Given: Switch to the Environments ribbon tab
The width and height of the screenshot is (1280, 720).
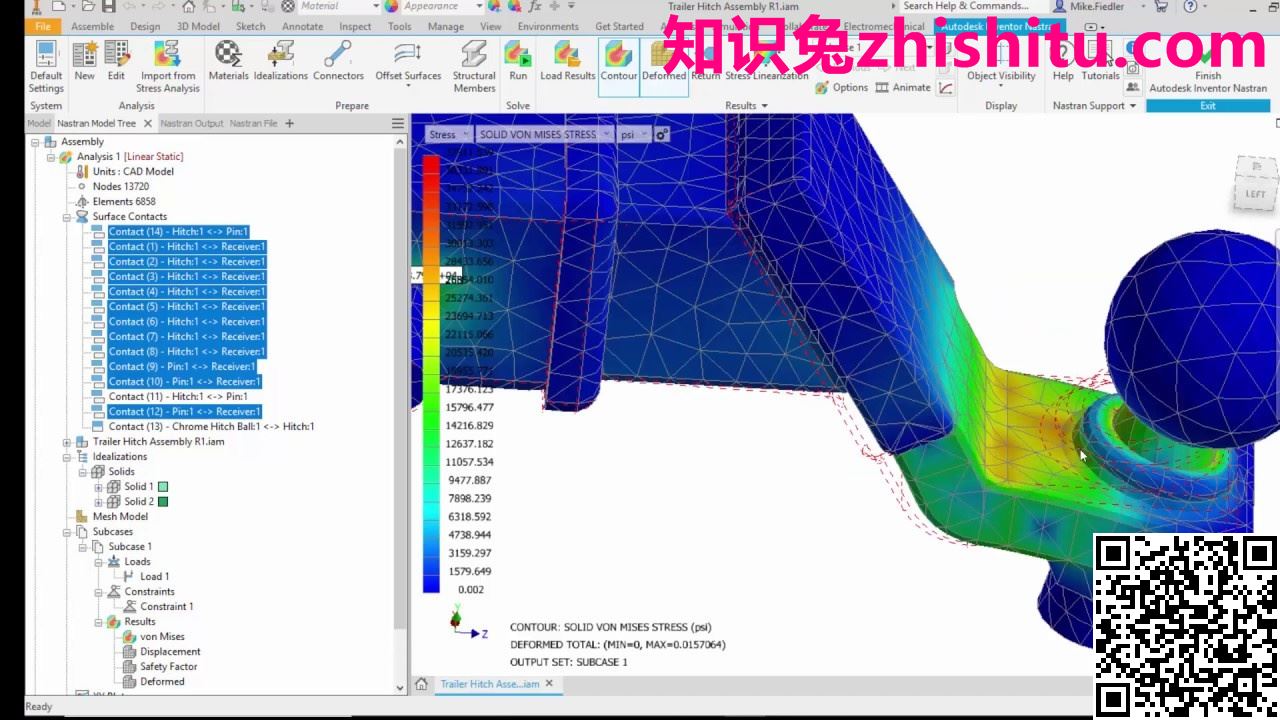Looking at the screenshot, I should coord(548,26).
